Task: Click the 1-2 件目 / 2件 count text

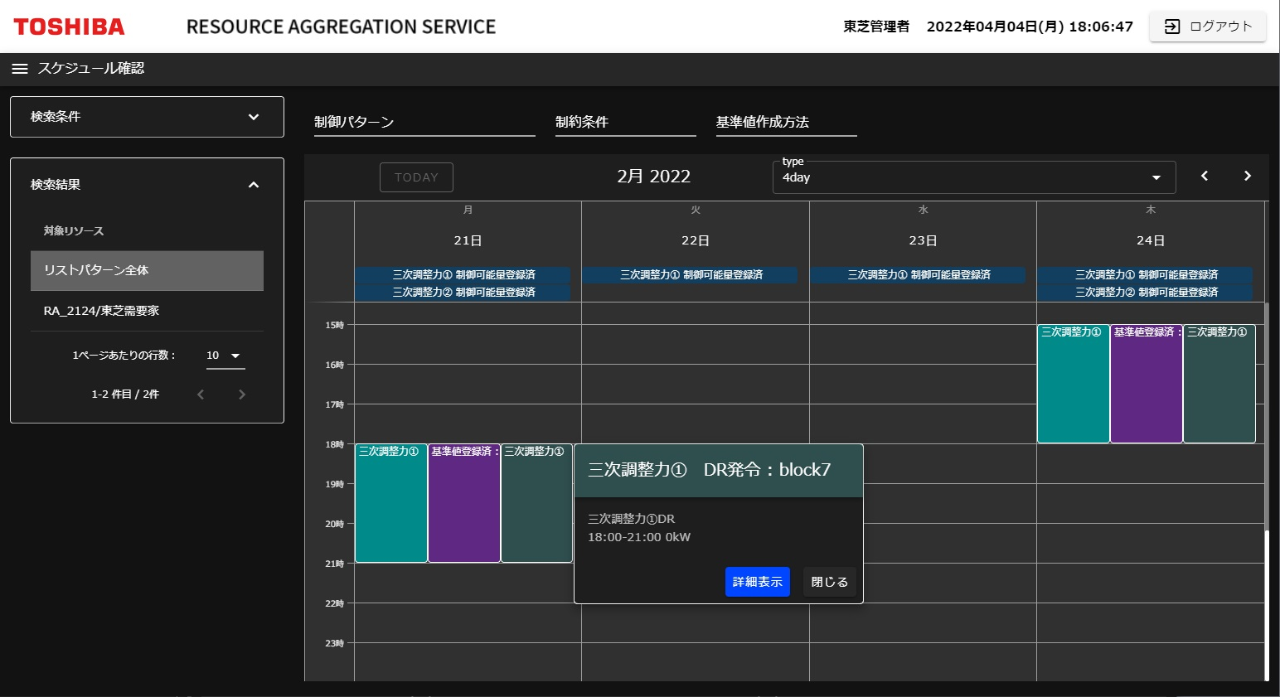Action: [125, 394]
